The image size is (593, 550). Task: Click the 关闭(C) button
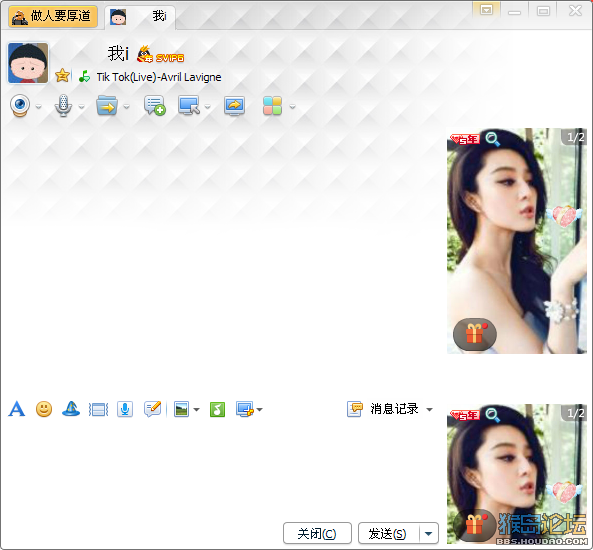[317, 534]
